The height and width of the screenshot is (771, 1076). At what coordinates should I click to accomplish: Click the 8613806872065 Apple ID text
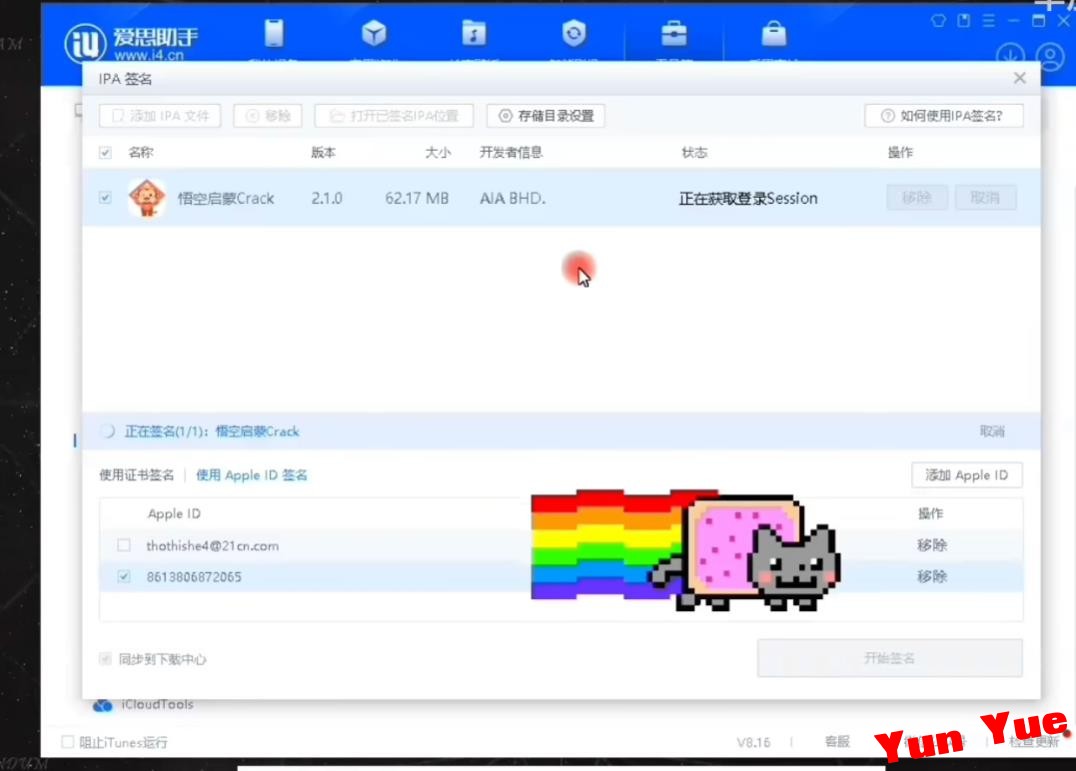click(x=194, y=577)
